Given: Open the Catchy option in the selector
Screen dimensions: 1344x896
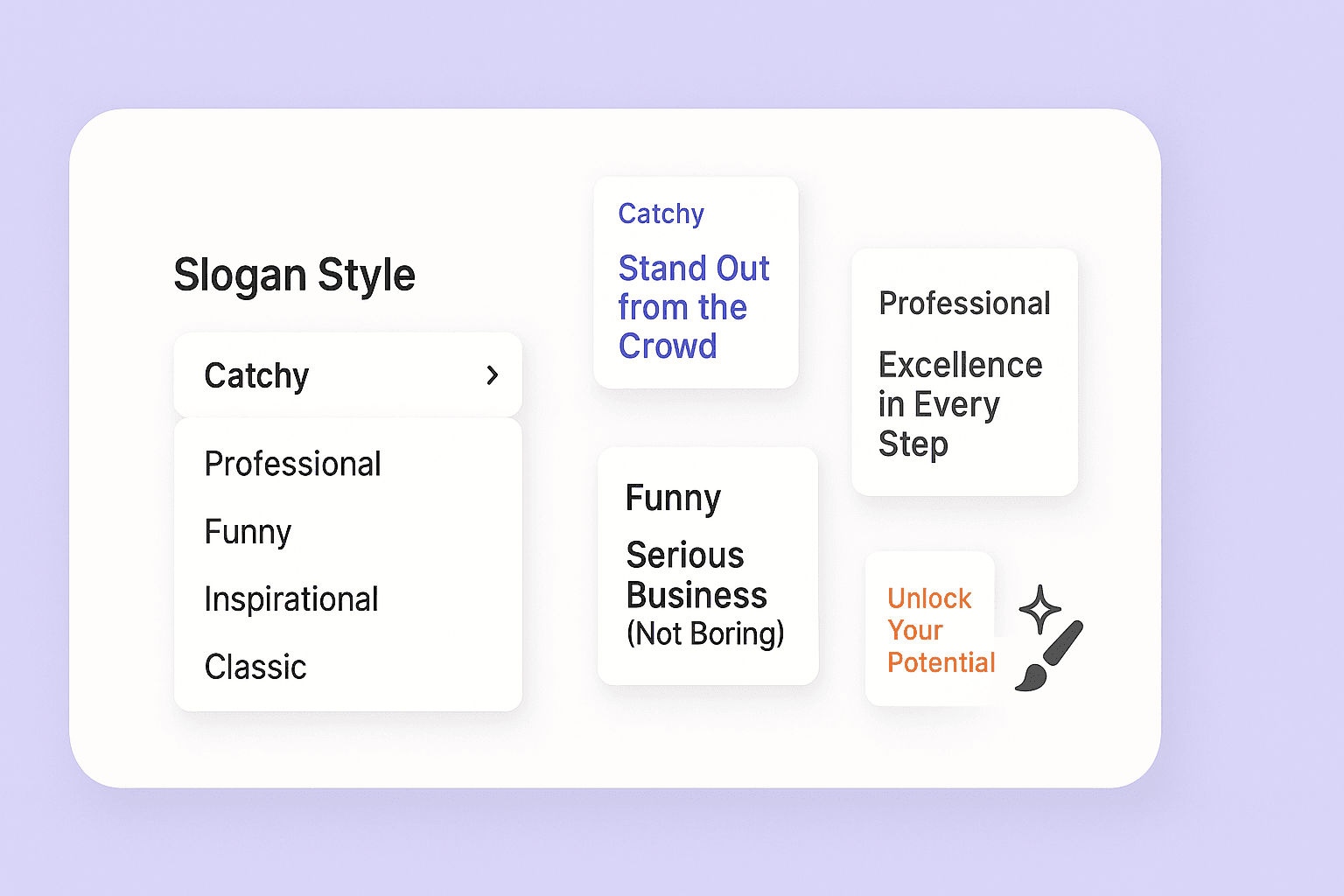Looking at the screenshot, I should pos(257,374).
